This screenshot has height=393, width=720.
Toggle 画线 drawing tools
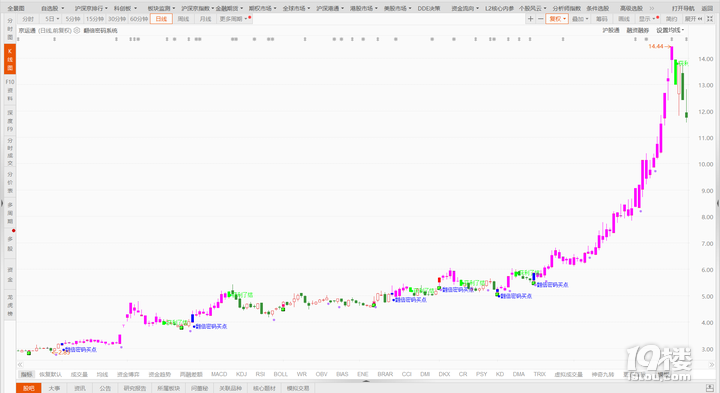point(624,19)
